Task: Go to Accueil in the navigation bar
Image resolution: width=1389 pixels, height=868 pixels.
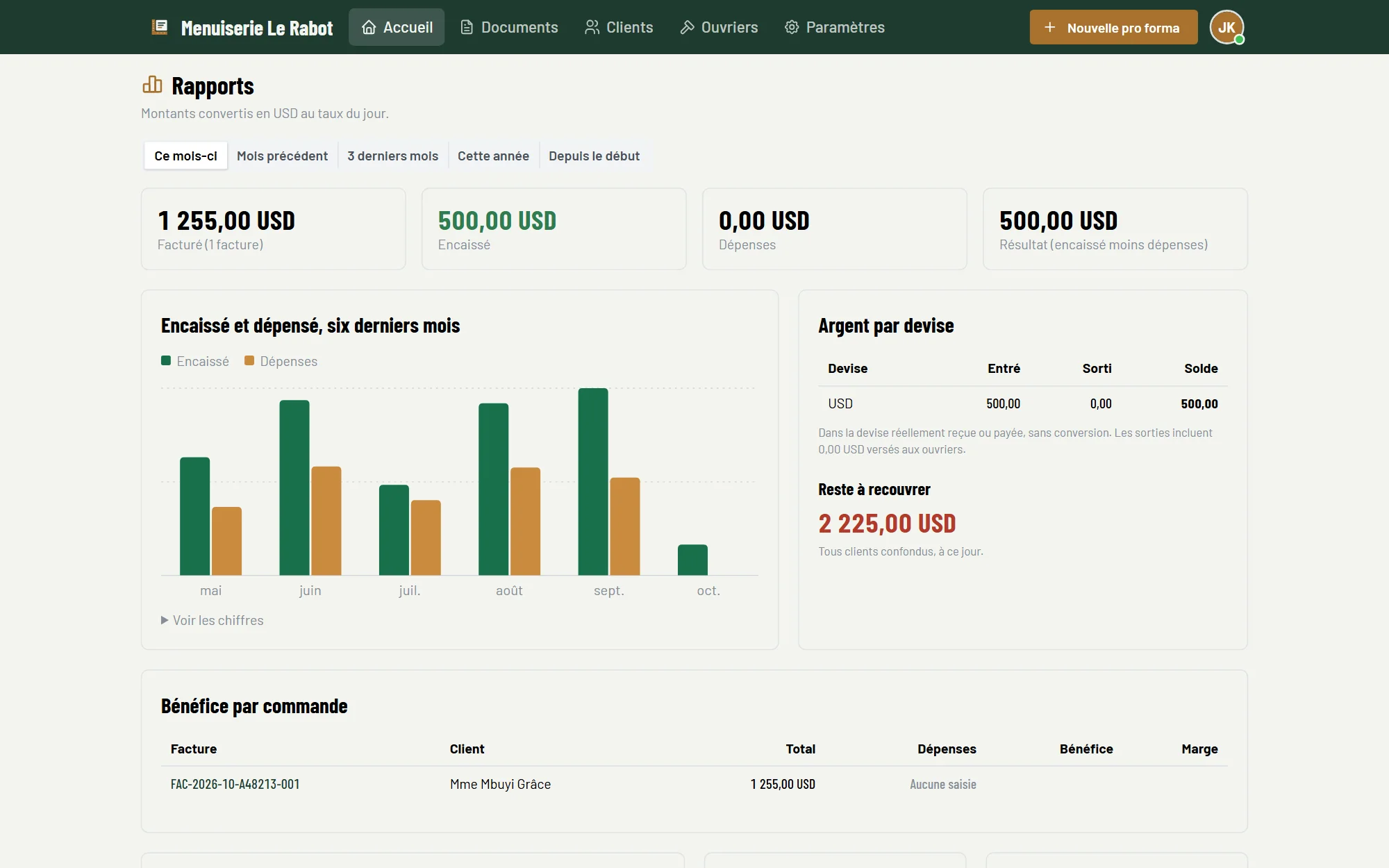Action: coord(397,27)
